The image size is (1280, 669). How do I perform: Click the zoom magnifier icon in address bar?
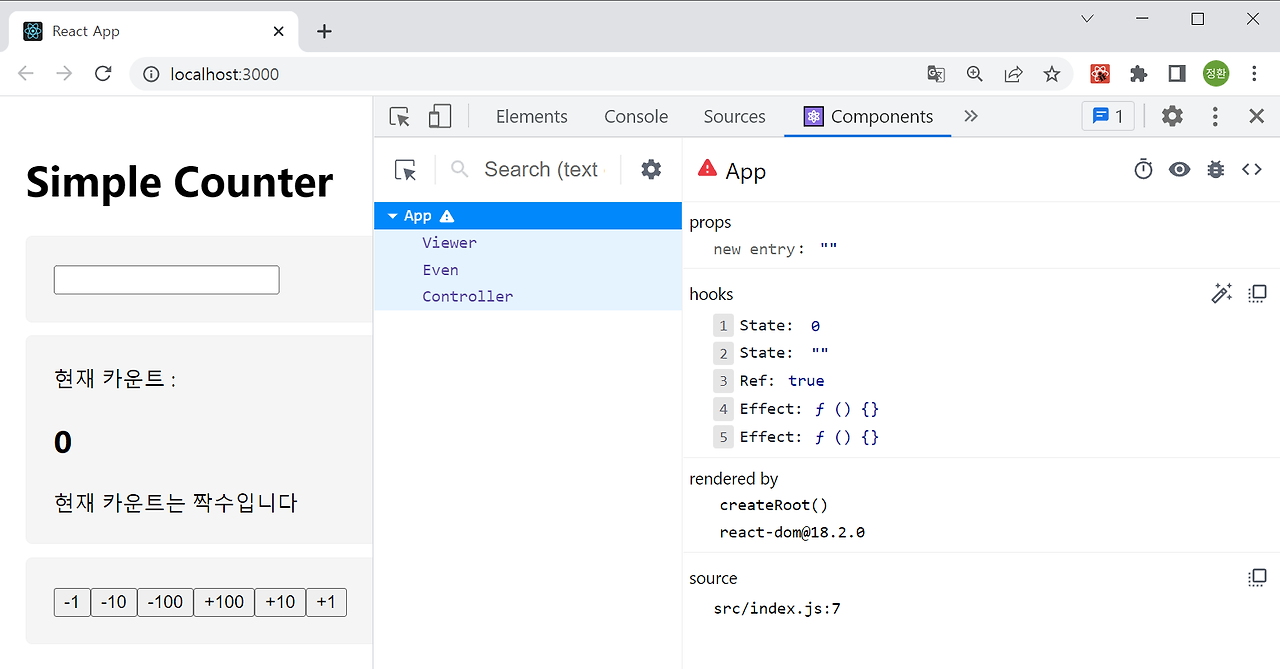click(x=975, y=74)
